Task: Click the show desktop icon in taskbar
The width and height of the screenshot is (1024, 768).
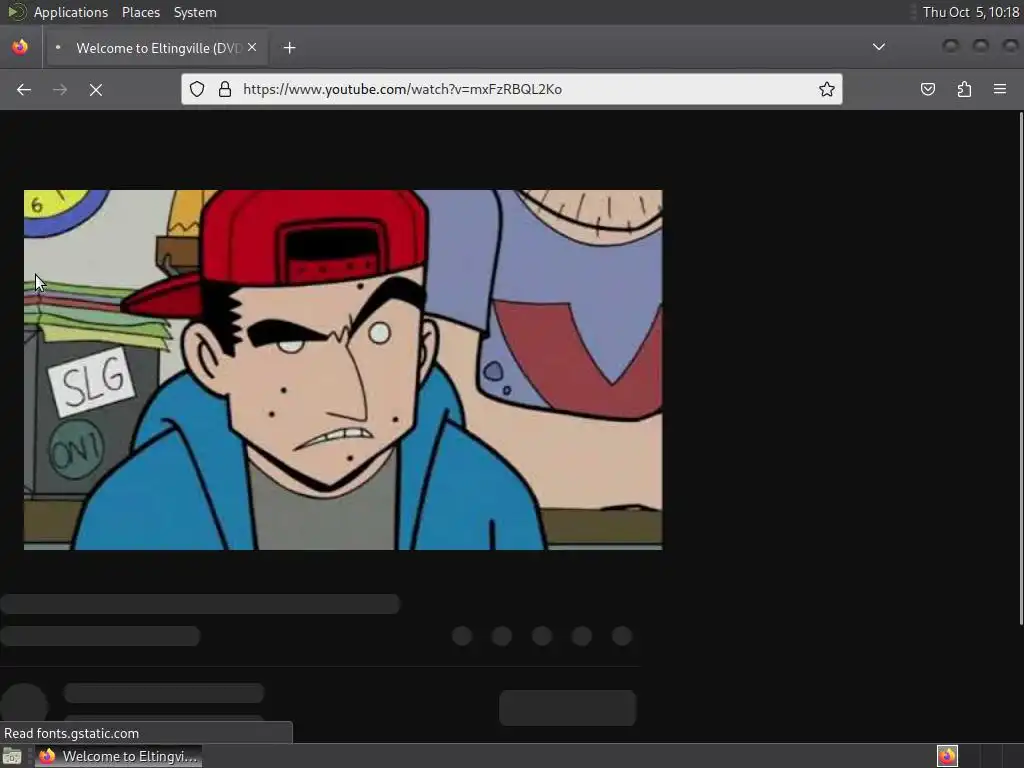Action: coord(12,756)
